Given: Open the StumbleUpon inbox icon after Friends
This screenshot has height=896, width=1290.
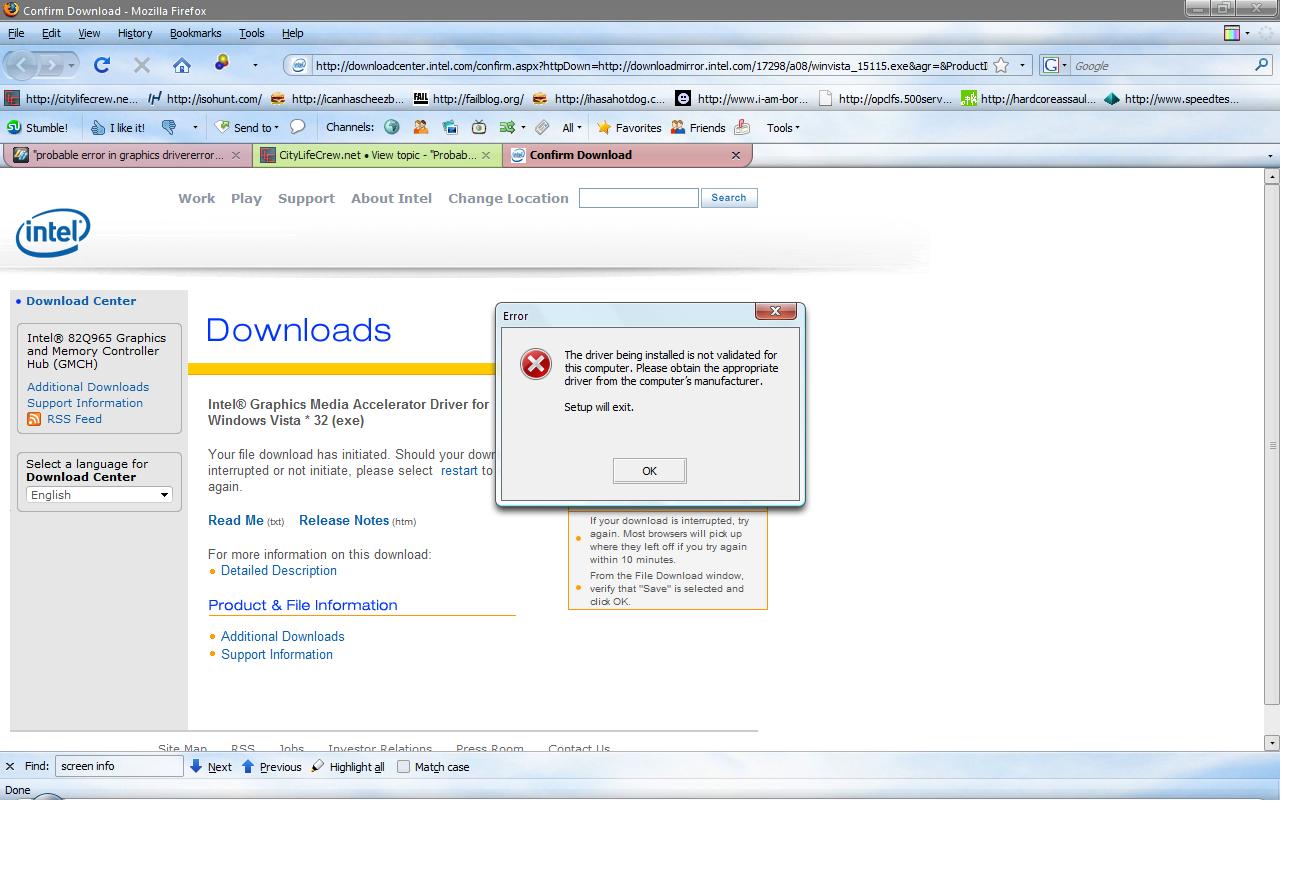Looking at the screenshot, I should (742, 128).
